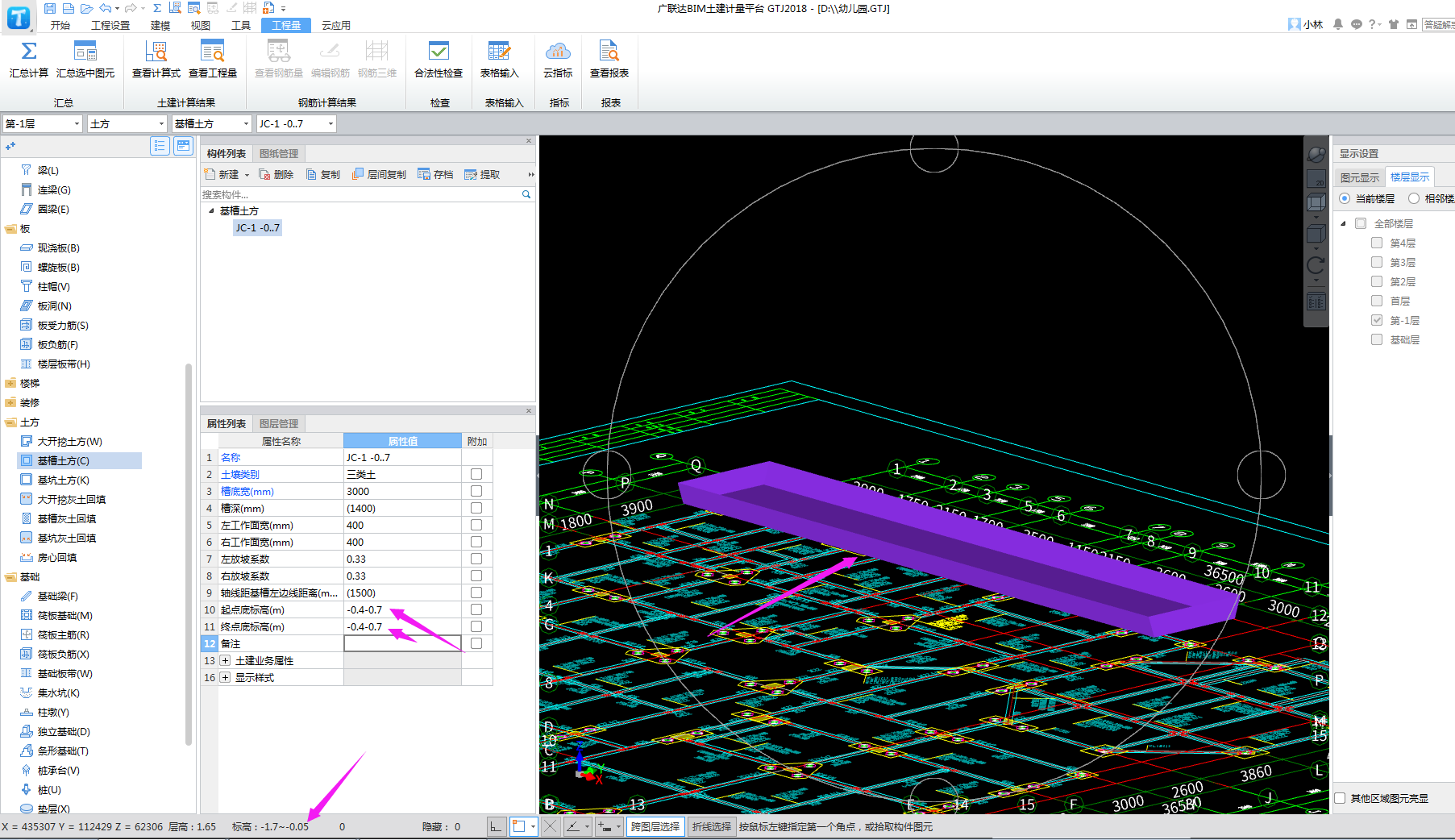Click the search magnifier in component search
Image resolution: width=1455 pixels, height=840 pixels.
pyautogui.click(x=526, y=194)
